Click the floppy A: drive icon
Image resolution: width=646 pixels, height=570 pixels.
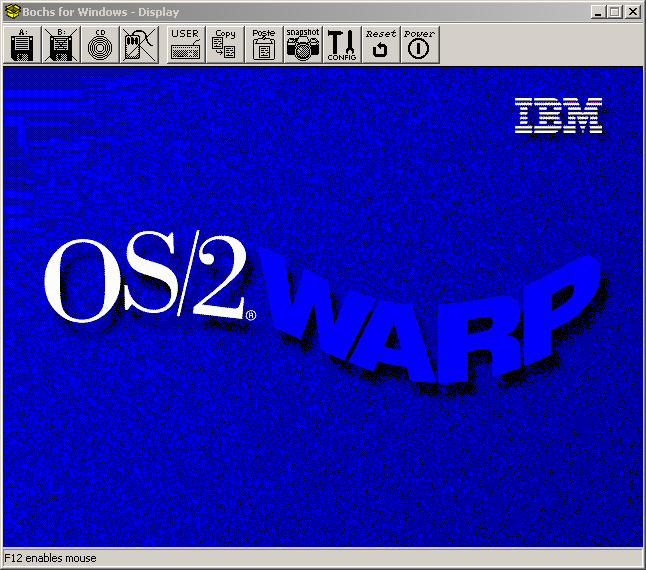[x=22, y=45]
